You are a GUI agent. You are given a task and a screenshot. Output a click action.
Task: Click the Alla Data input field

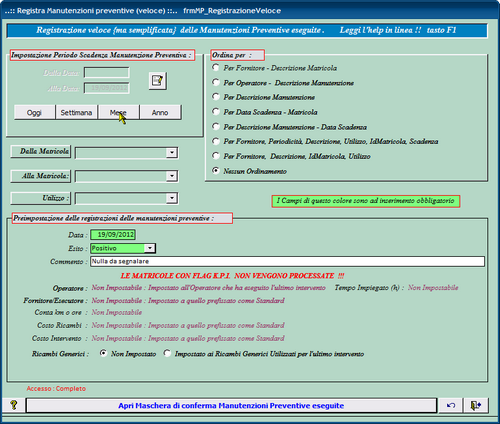107,88
